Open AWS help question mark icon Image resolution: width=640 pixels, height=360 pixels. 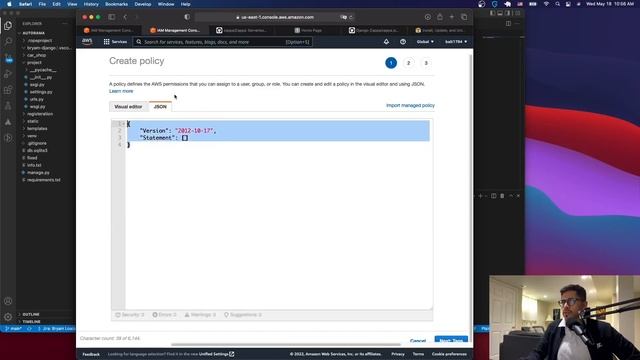pos(403,42)
